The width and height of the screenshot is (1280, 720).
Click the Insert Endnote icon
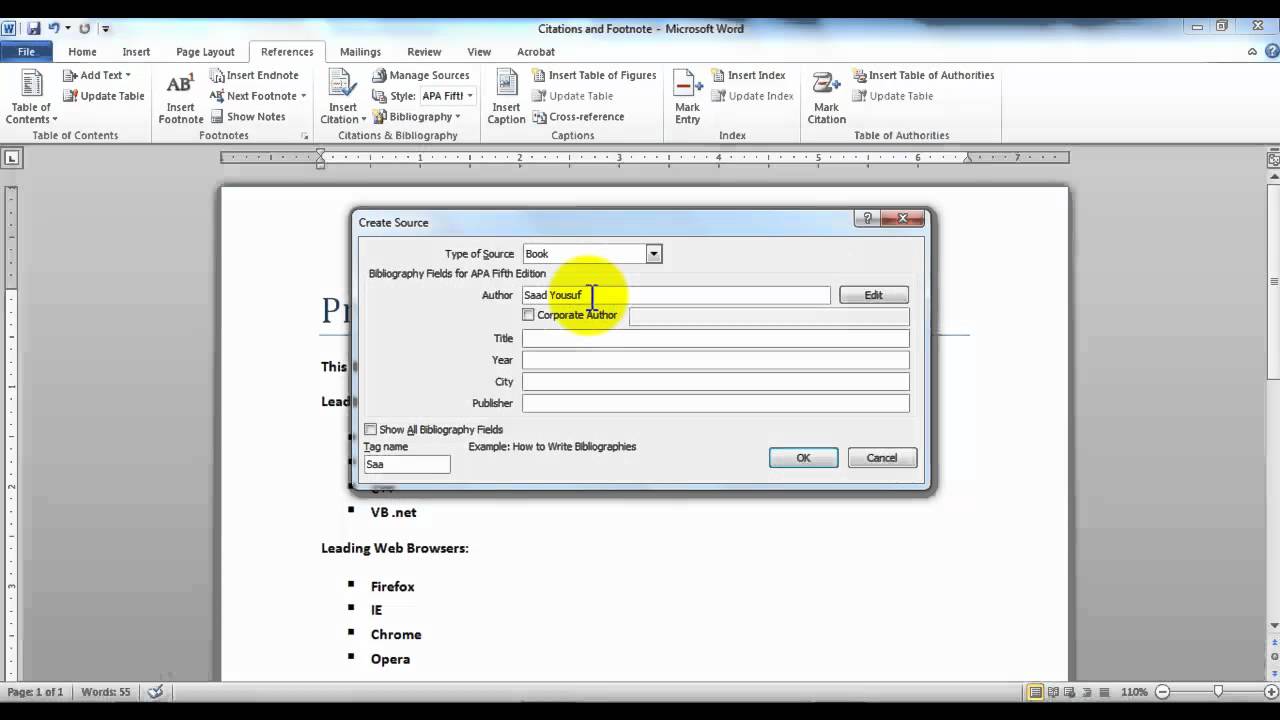click(217, 75)
